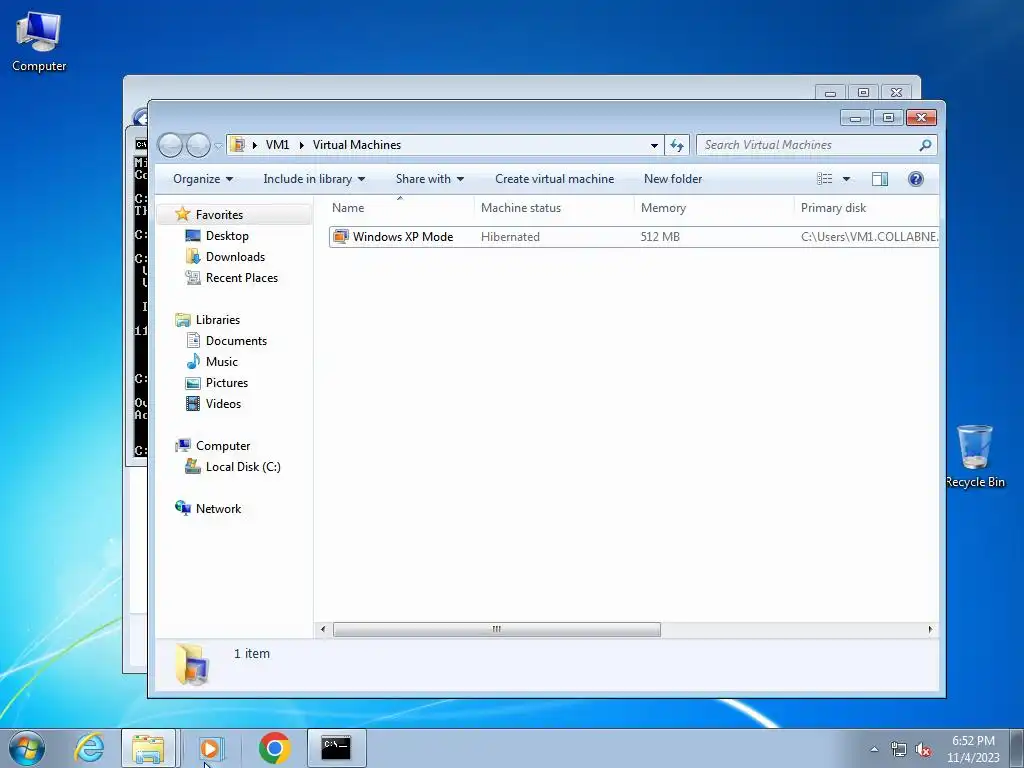Sort by the Name column

tap(400, 208)
